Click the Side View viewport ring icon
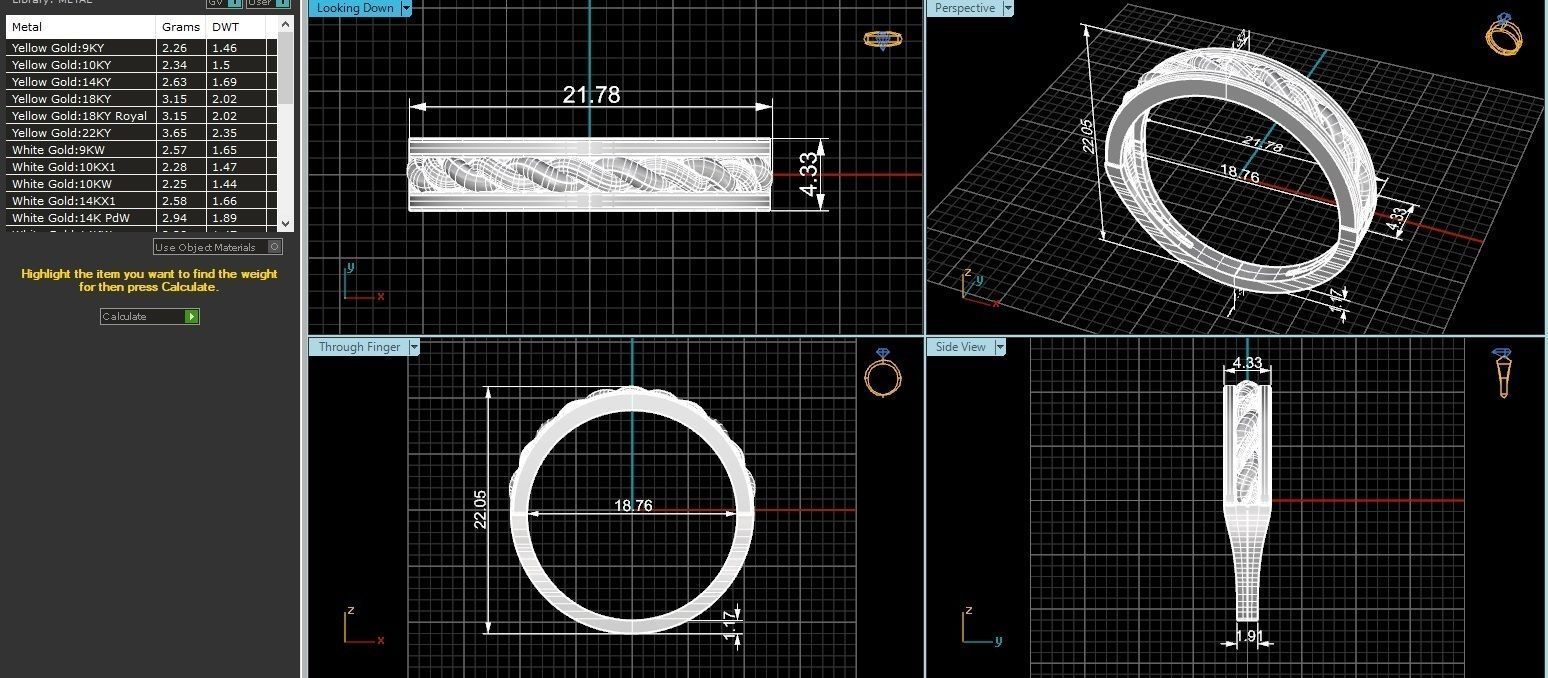1548x678 pixels. click(x=1502, y=373)
